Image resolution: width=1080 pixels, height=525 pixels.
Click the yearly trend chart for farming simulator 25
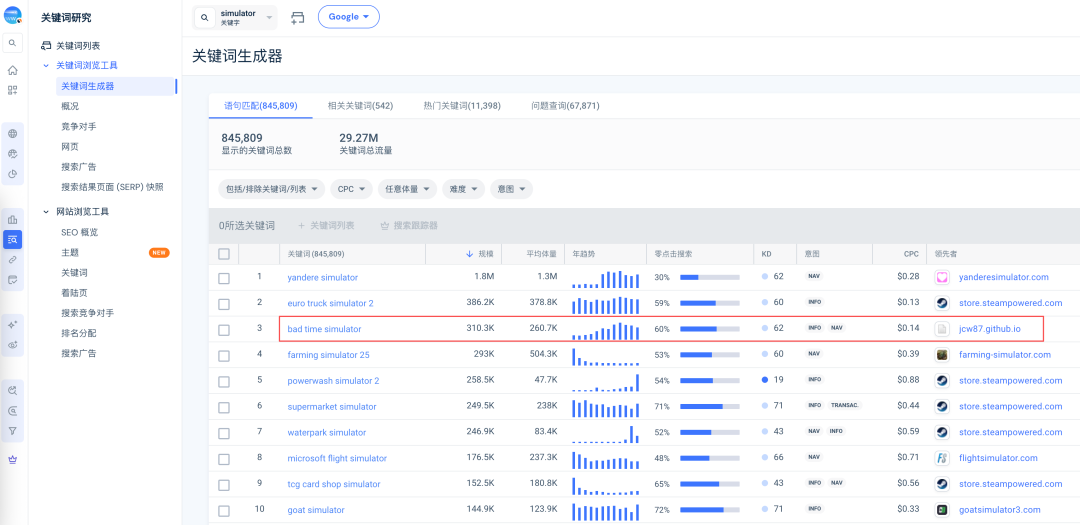point(605,356)
